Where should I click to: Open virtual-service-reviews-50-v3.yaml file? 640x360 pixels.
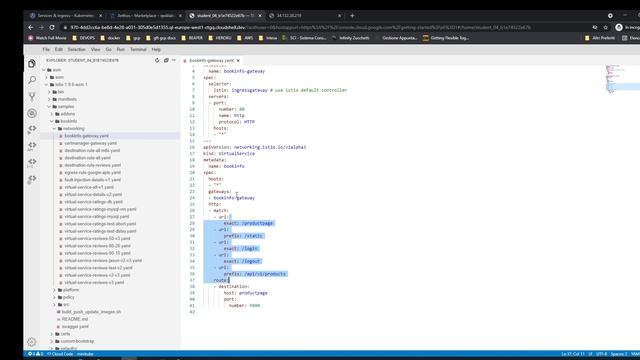pyautogui.click(x=97, y=239)
